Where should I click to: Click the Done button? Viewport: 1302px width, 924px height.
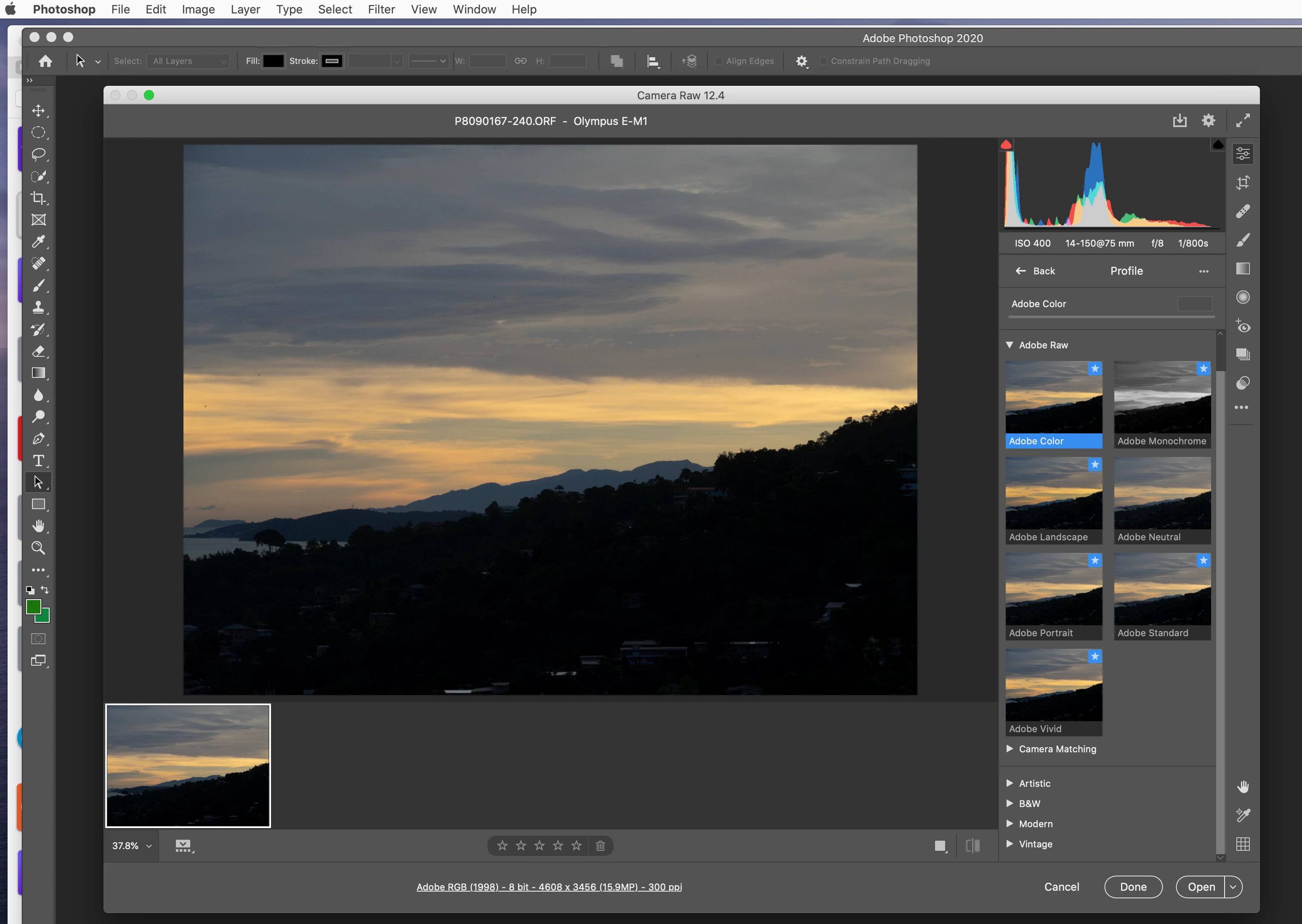1133,887
